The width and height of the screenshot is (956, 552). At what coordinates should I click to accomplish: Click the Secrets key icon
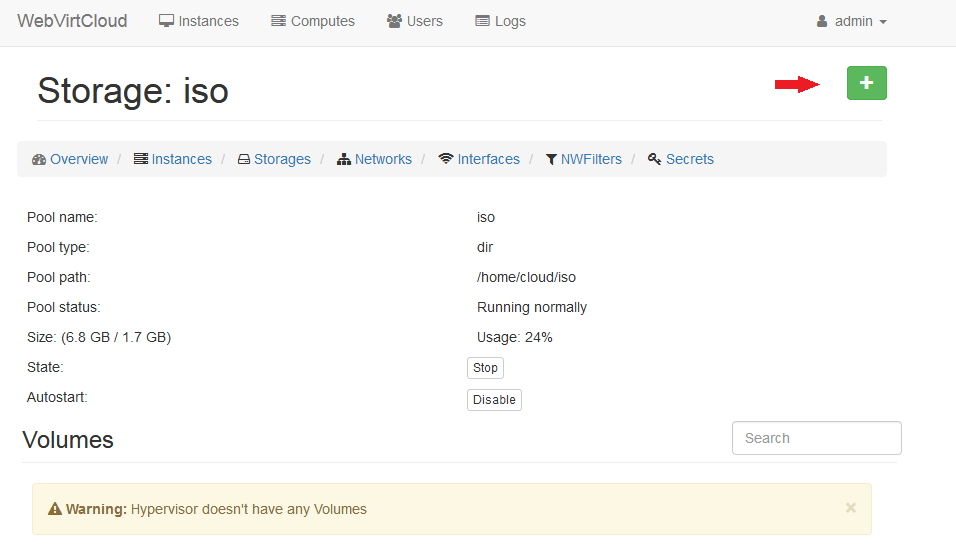[655, 159]
